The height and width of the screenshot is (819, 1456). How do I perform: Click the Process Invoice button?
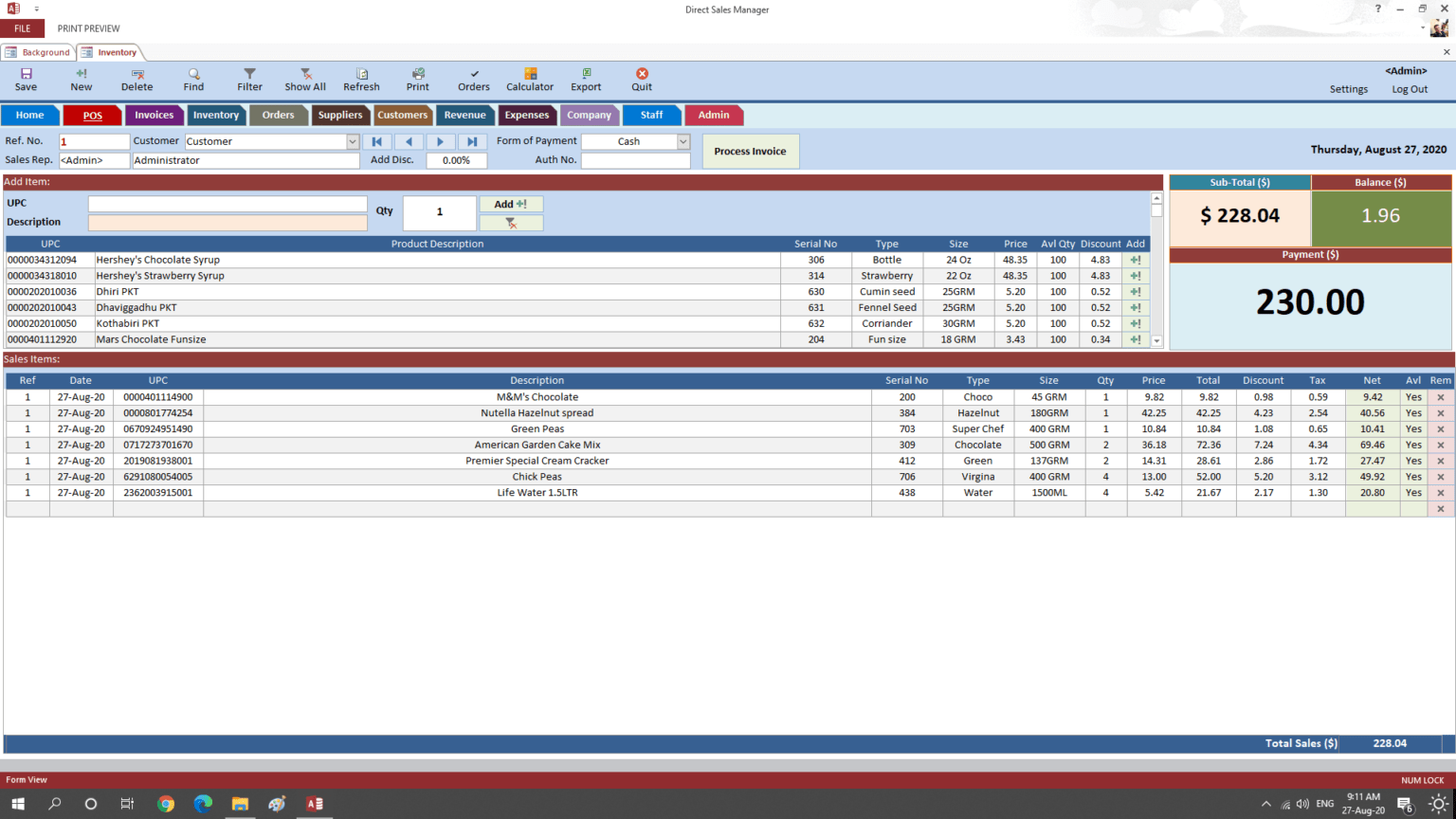point(750,150)
